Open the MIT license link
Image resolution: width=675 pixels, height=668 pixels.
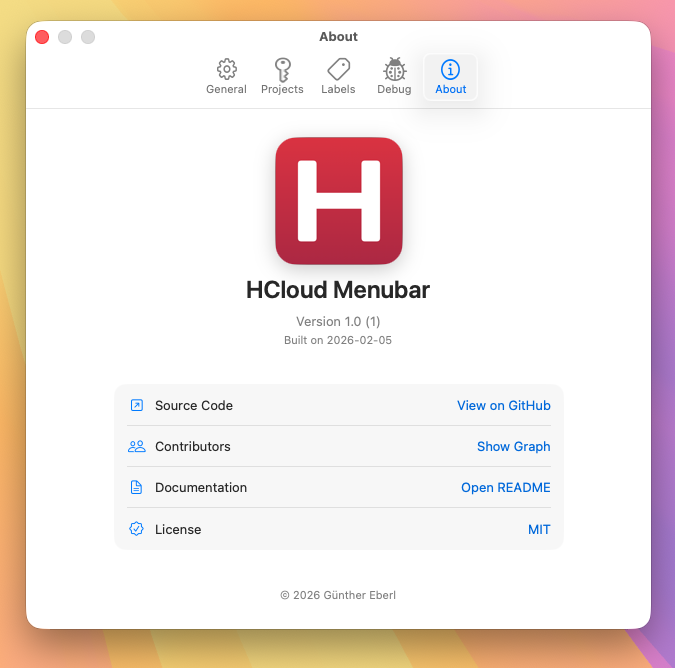(539, 529)
